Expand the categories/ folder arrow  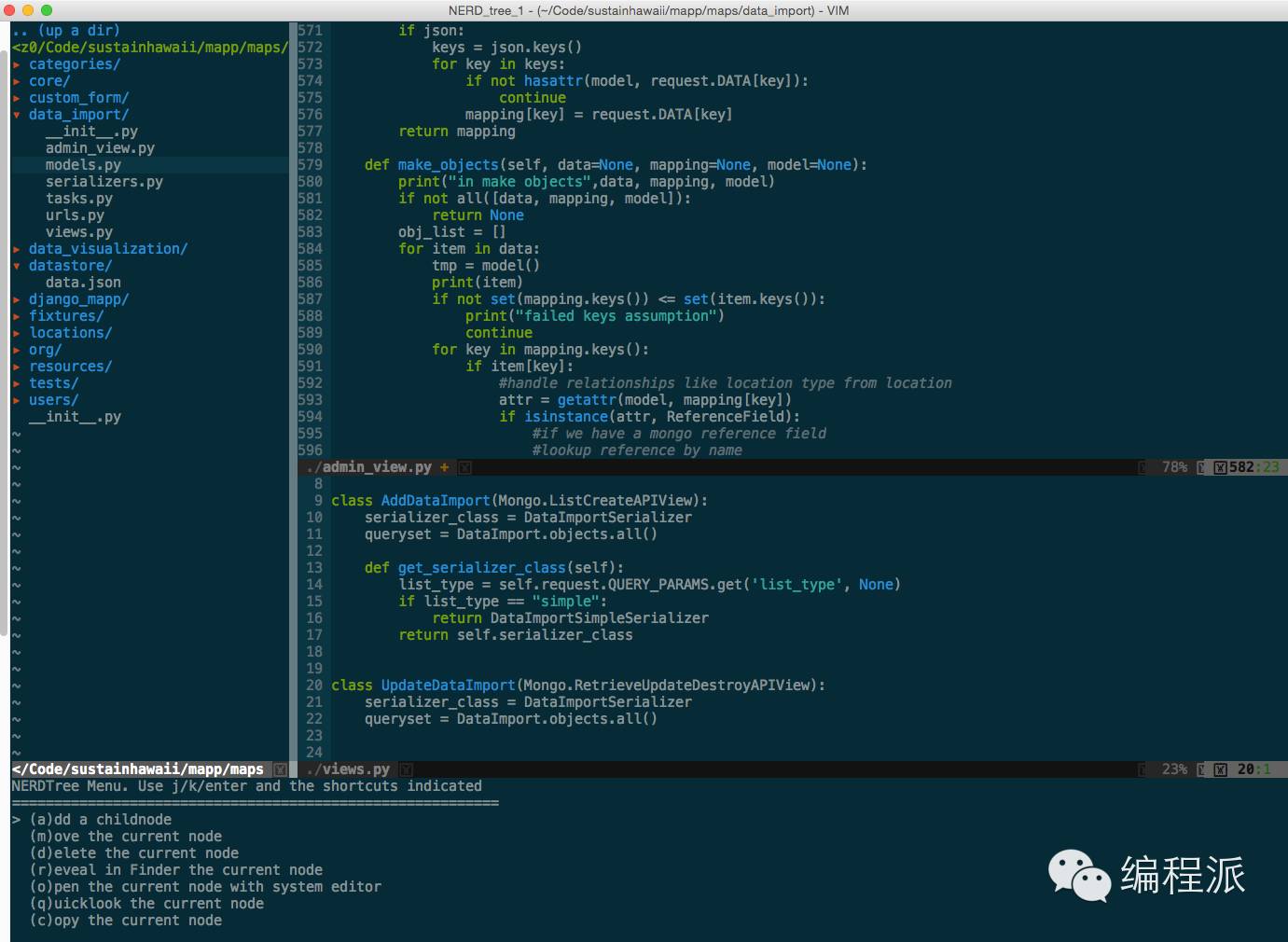coord(17,64)
